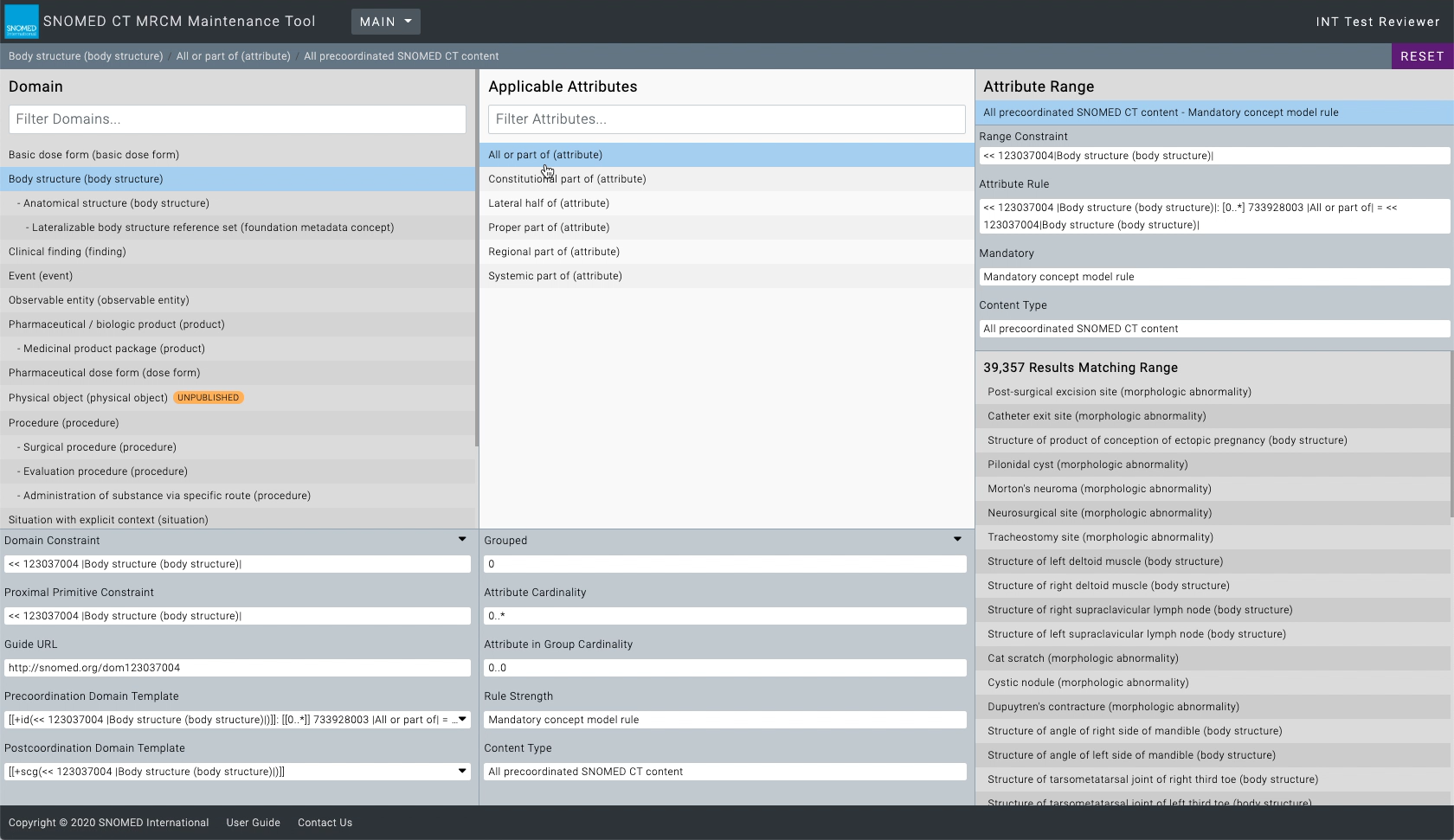Select Body structure (body structure) domain
The width and height of the screenshot is (1454, 840).
[x=237, y=179]
